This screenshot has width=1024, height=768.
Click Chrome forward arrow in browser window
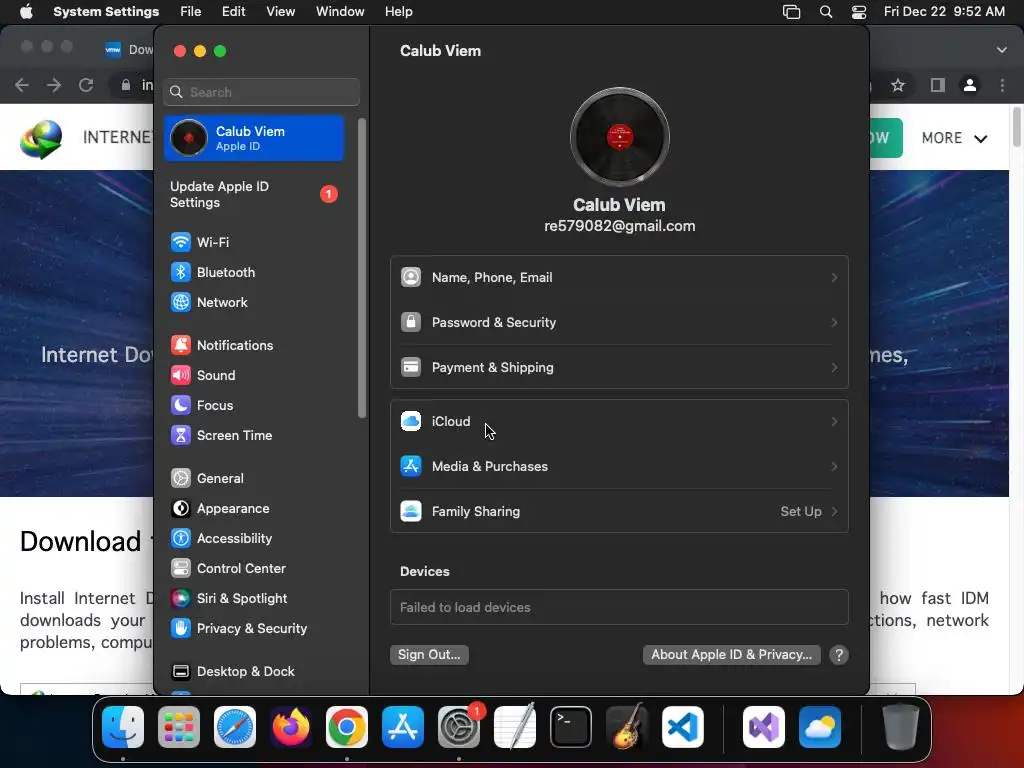[54, 86]
